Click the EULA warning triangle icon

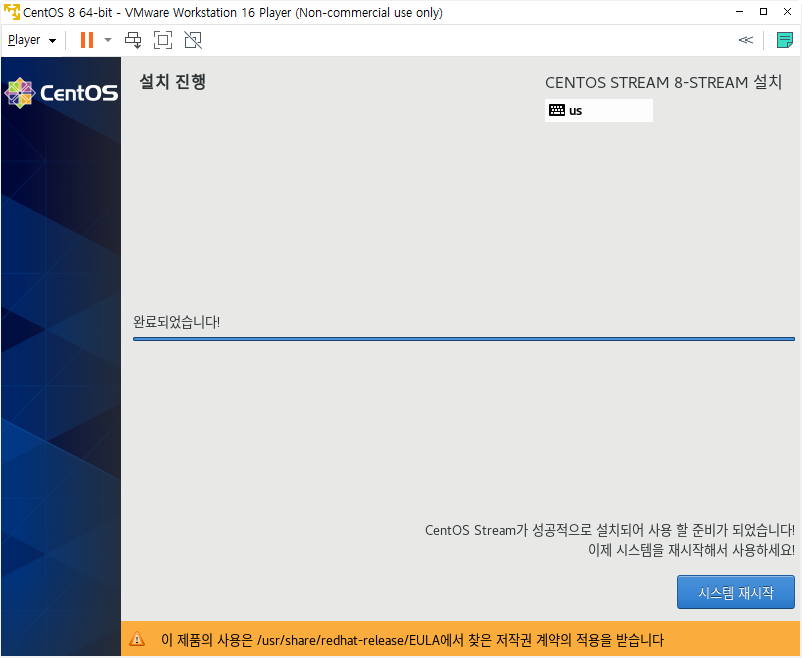137,639
